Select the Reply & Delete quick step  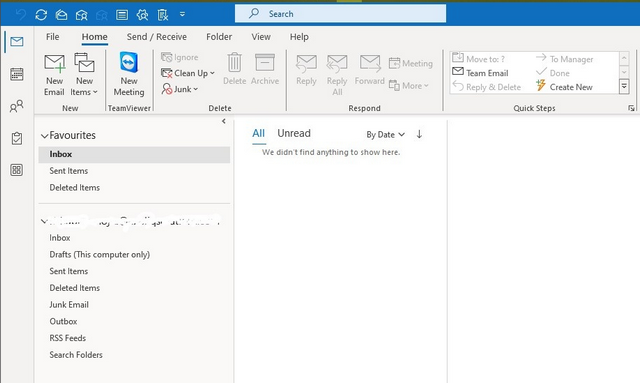tap(487, 87)
